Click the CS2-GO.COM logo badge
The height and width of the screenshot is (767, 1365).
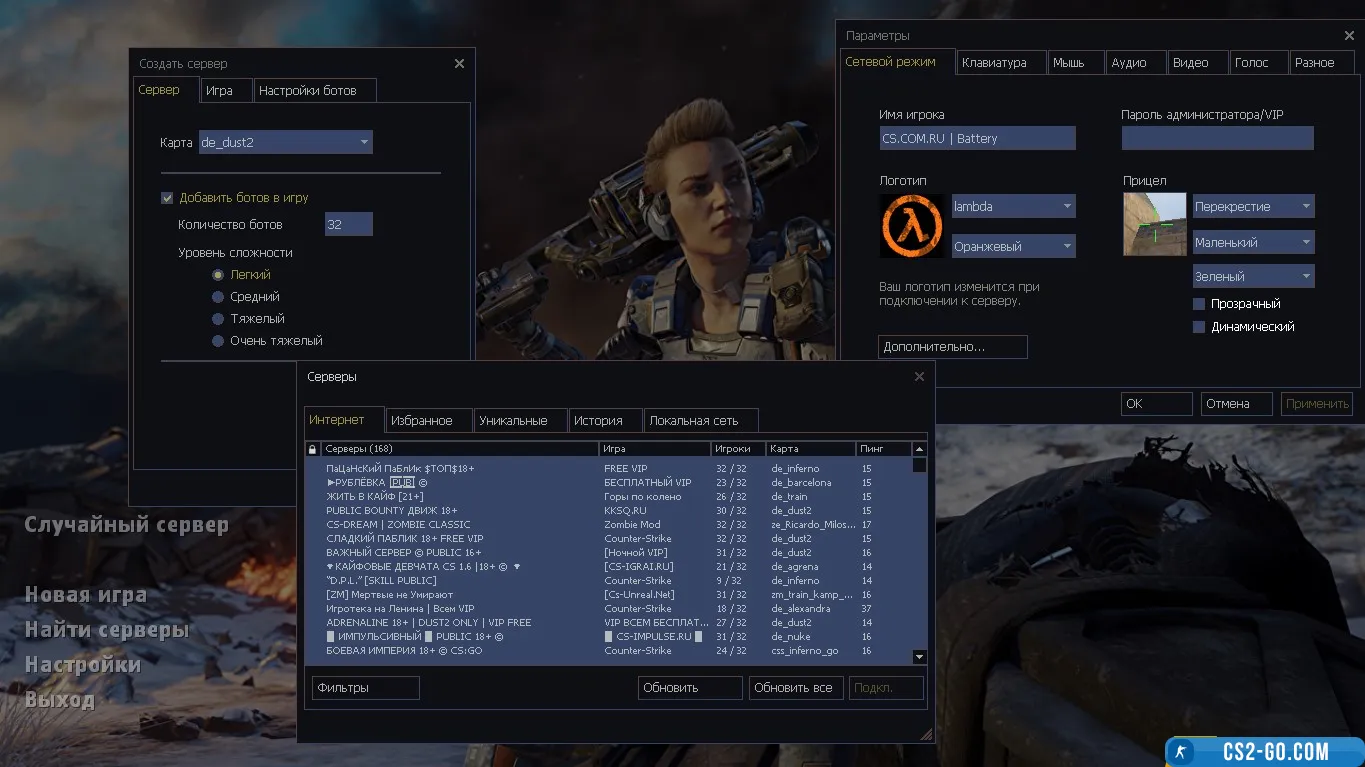[x=1264, y=752]
